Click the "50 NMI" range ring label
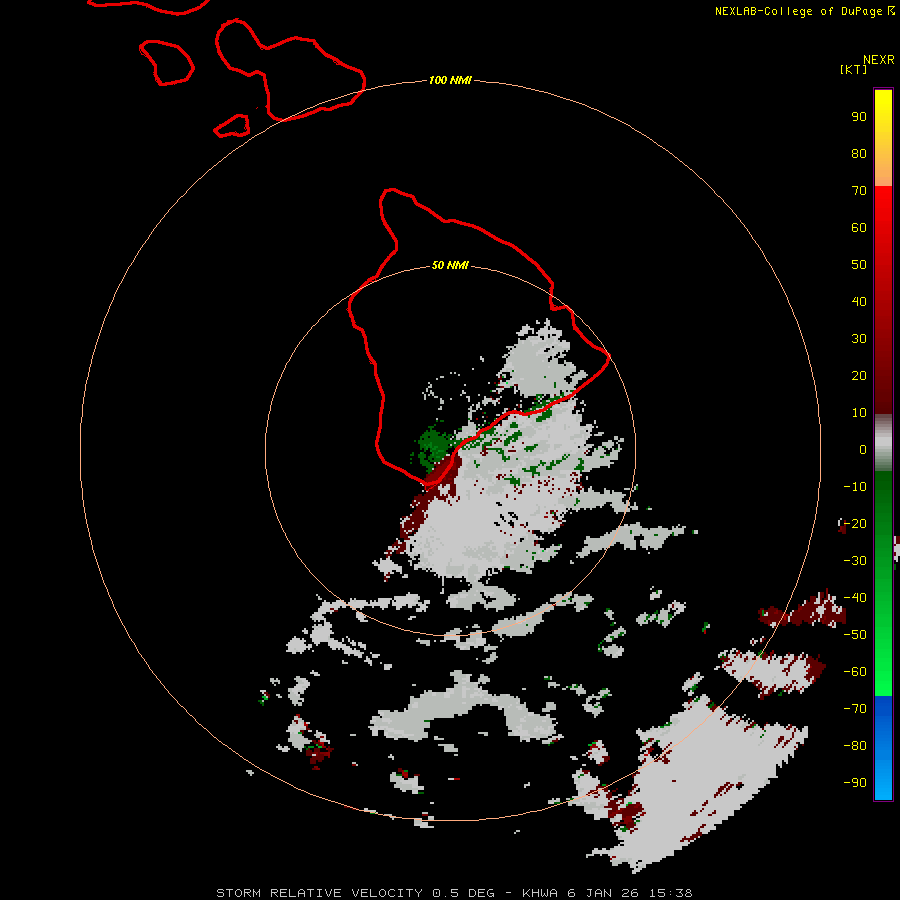 point(450,265)
